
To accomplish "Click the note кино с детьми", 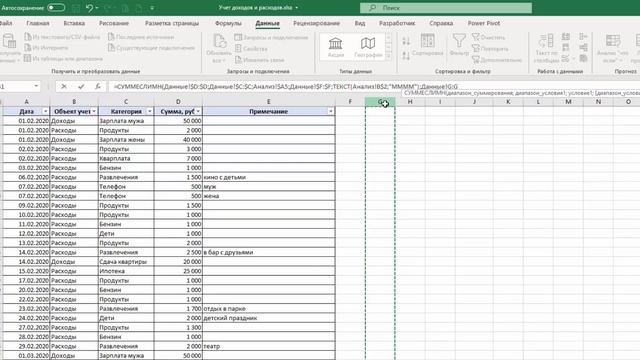I will click(224, 177).
